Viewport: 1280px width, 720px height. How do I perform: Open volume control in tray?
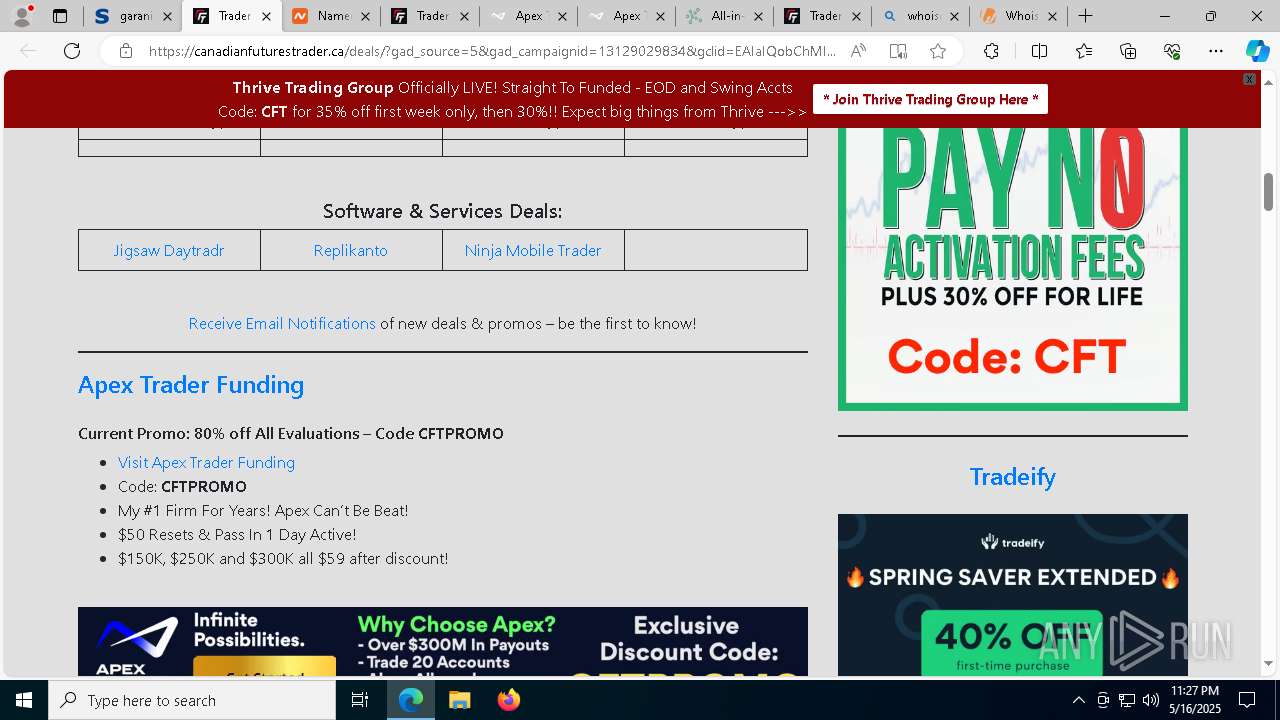[x=1151, y=700]
